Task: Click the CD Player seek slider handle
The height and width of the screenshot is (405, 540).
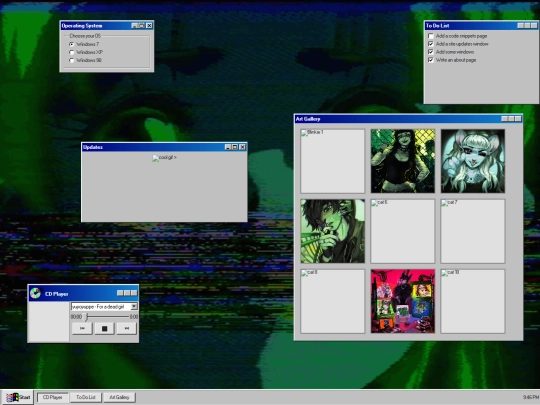Action: point(87,316)
